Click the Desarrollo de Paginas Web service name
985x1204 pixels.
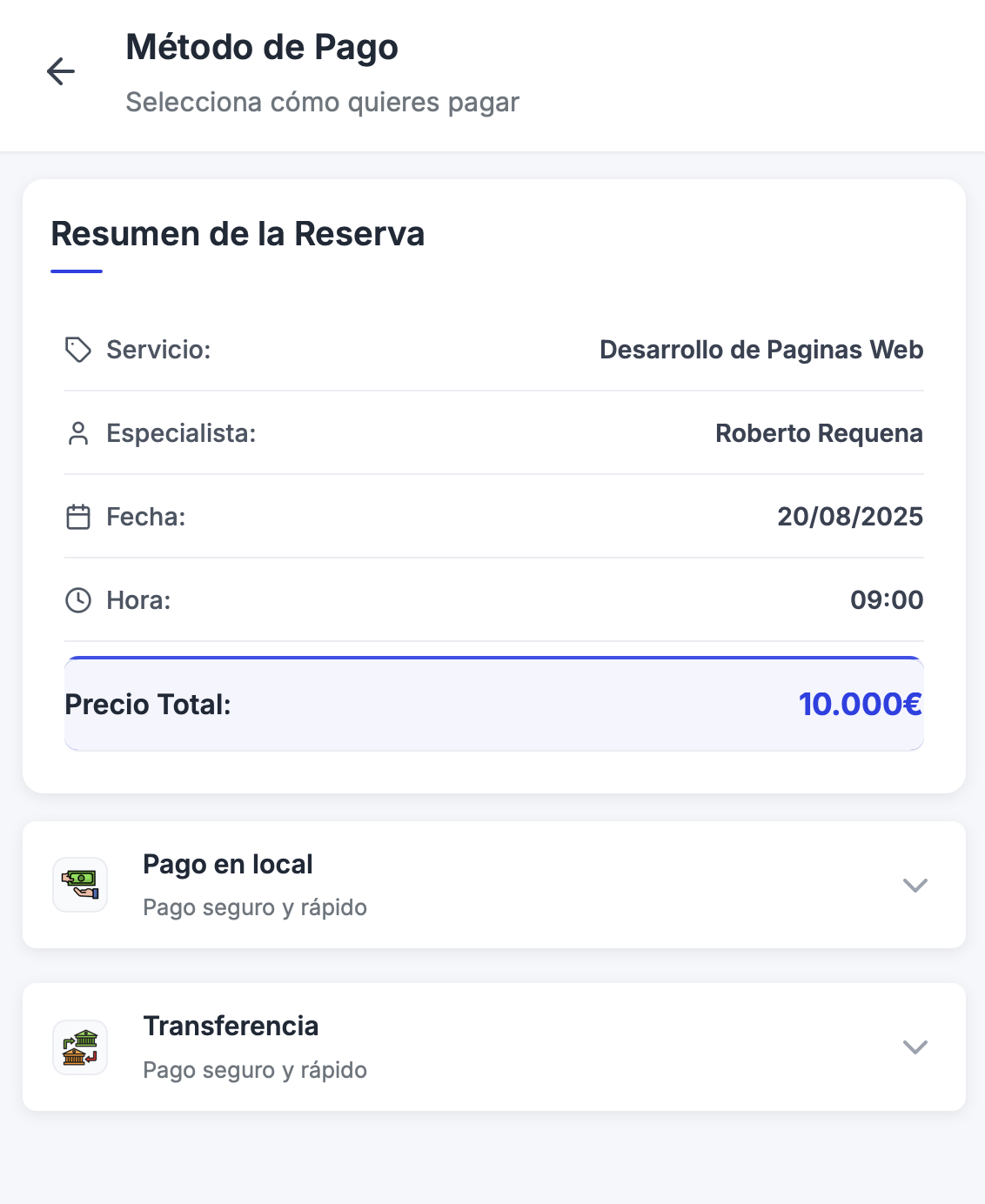(x=761, y=350)
